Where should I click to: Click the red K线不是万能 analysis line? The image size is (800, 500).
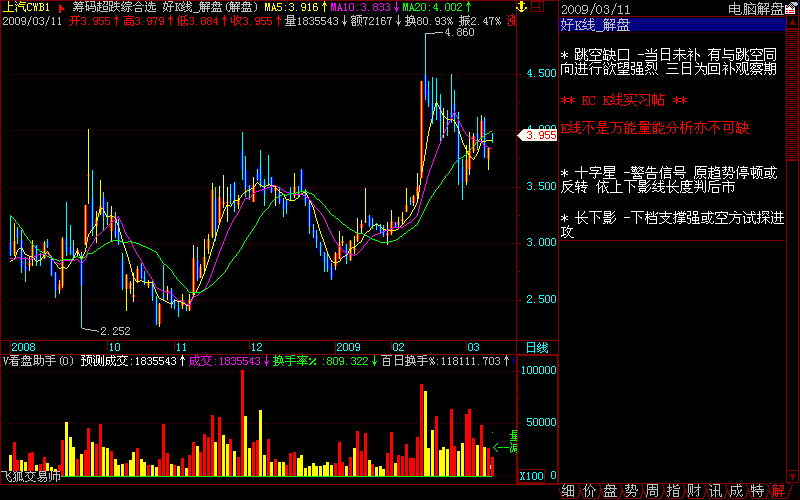coord(655,128)
